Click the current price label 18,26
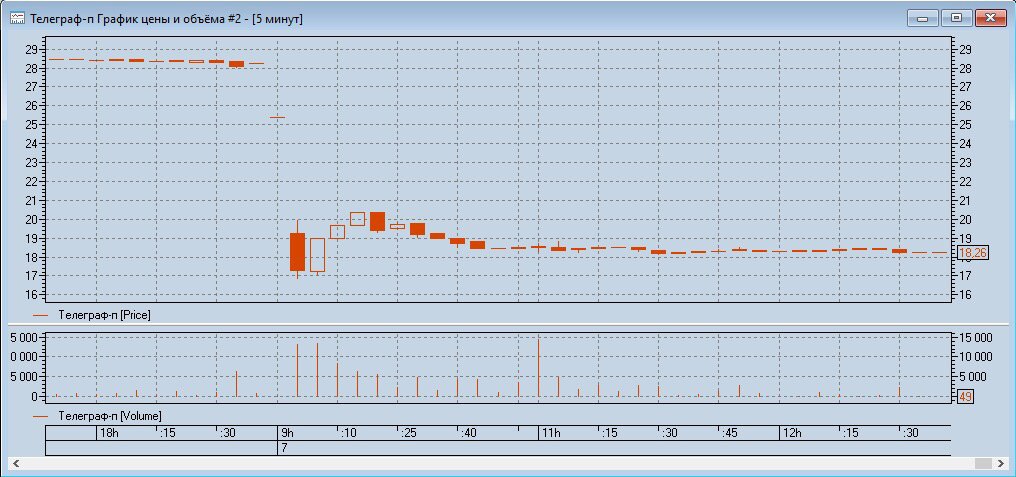This screenshot has width=1016, height=477. pyautogui.click(x=973, y=253)
